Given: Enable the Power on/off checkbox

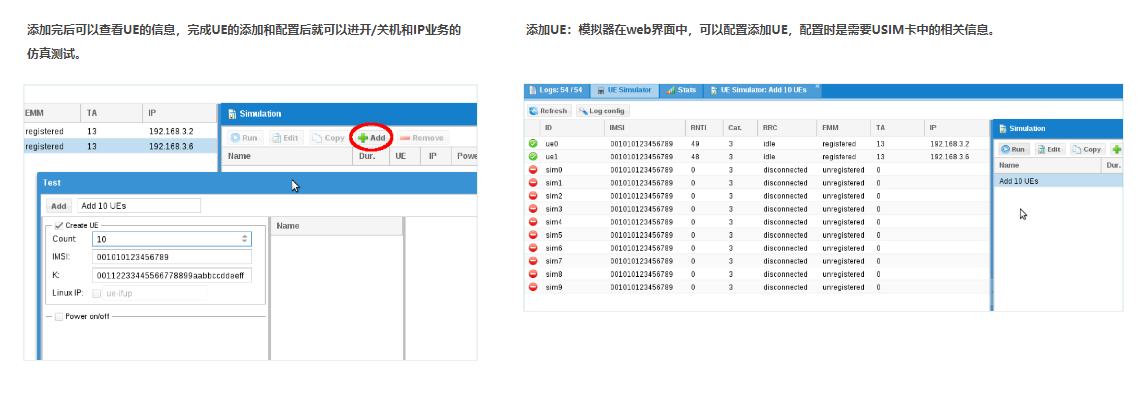Looking at the screenshot, I should coord(59,317).
